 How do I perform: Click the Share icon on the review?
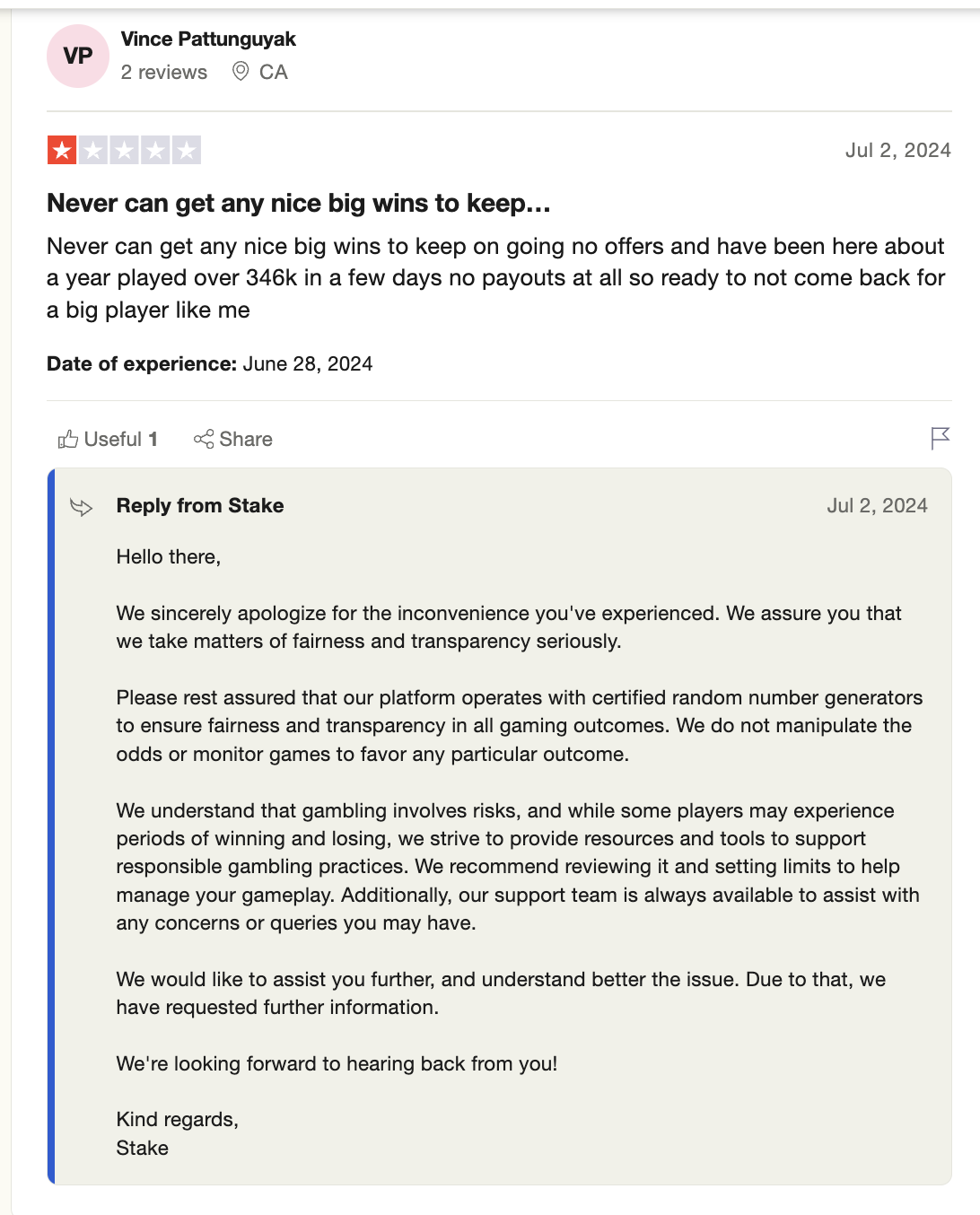point(205,439)
